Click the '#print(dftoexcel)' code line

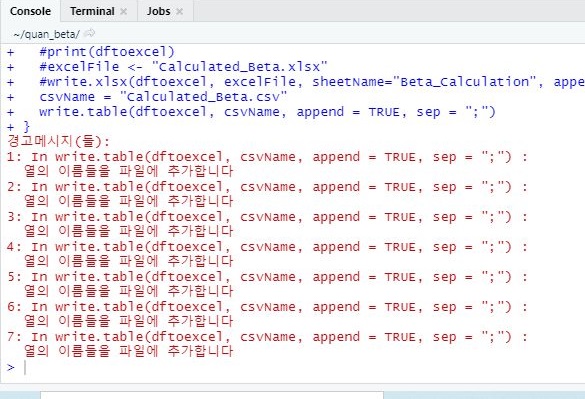coord(107,52)
